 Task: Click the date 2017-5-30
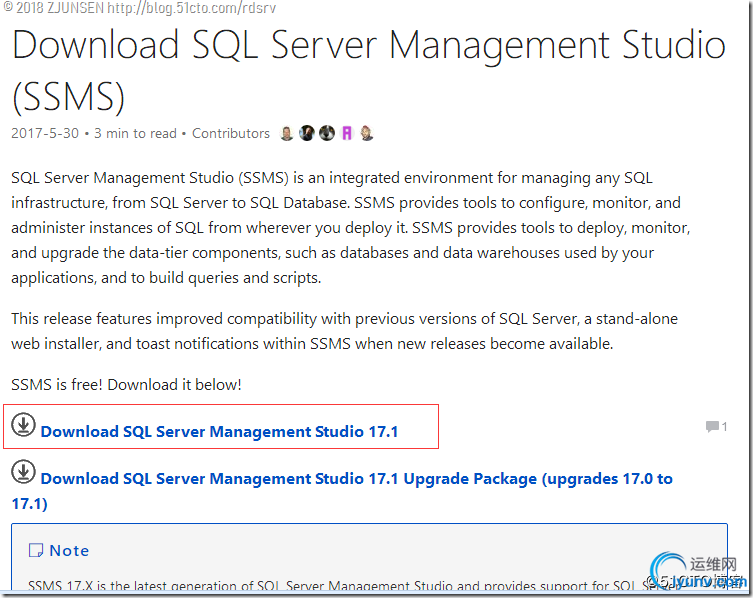click(45, 133)
